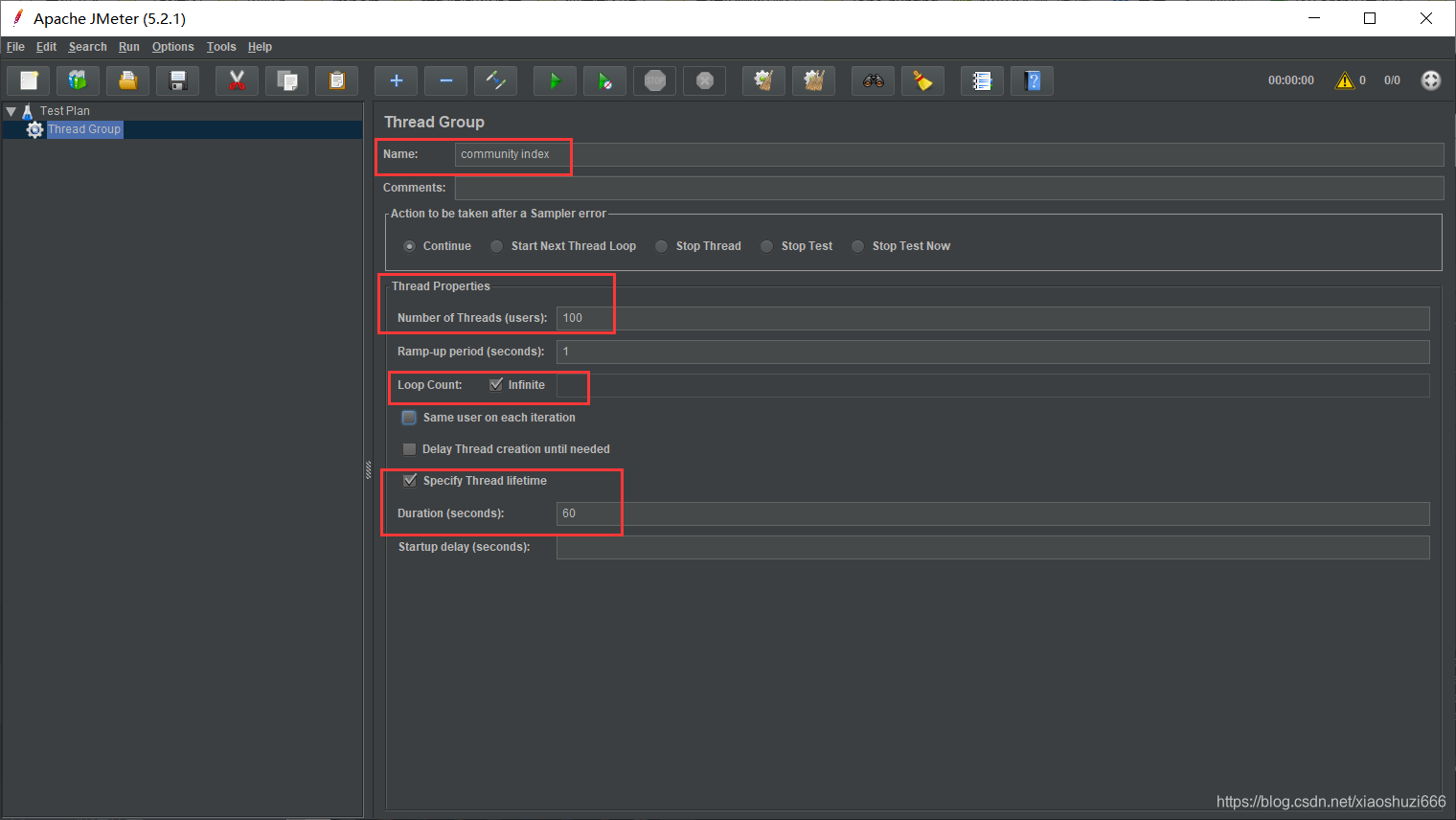Screen dimensions: 1456x820
Task: Click the Toggle enable/disable icon
Action: [496, 80]
